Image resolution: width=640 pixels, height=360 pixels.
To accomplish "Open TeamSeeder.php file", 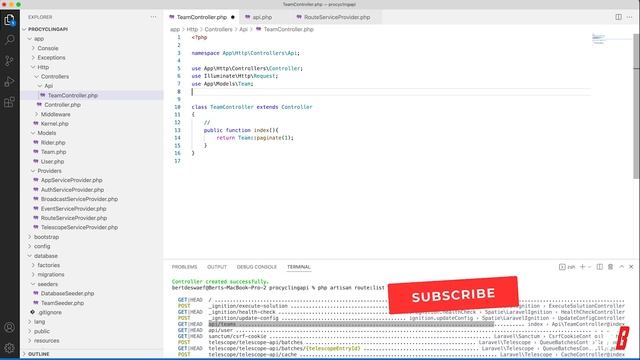I will coord(62,303).
